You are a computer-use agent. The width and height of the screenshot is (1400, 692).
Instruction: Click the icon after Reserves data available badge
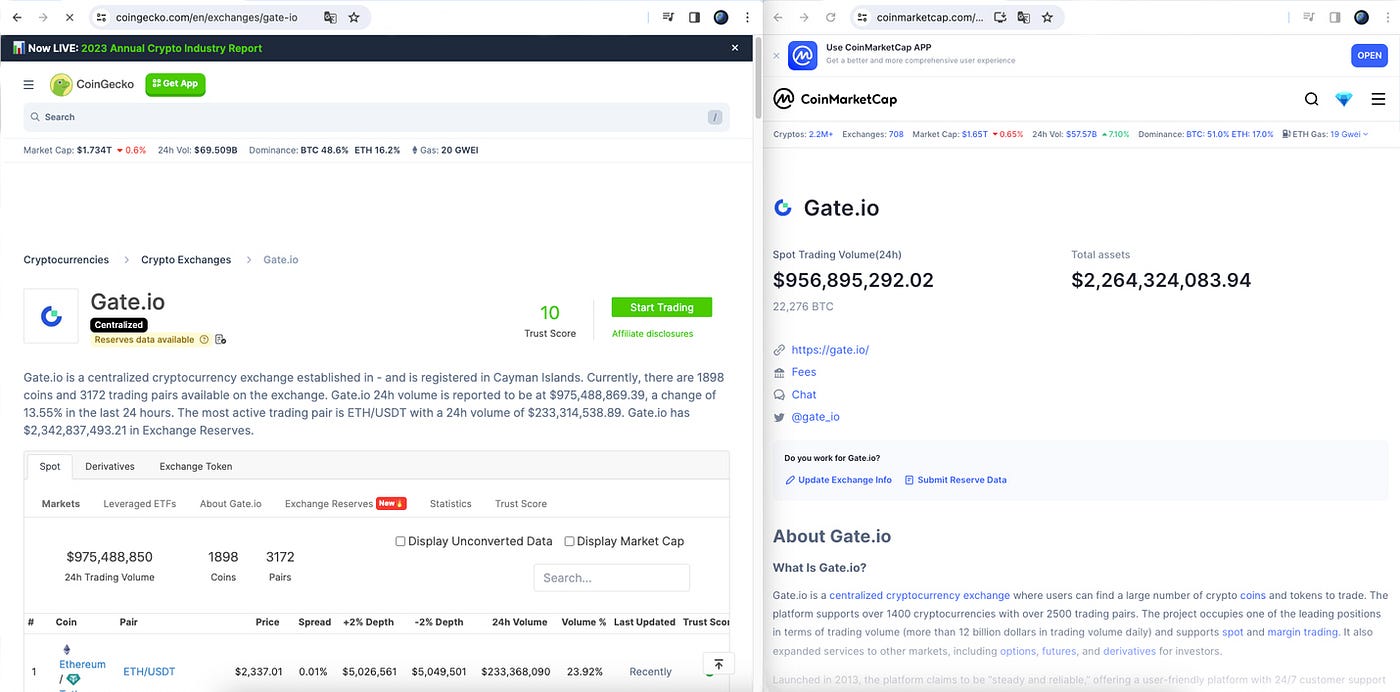pyautogui.click(x=221, y=340)
